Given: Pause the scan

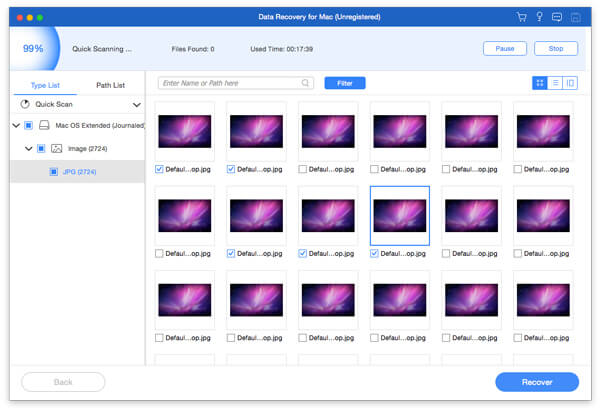Looking at the screenshot, I should coord(505,49).
